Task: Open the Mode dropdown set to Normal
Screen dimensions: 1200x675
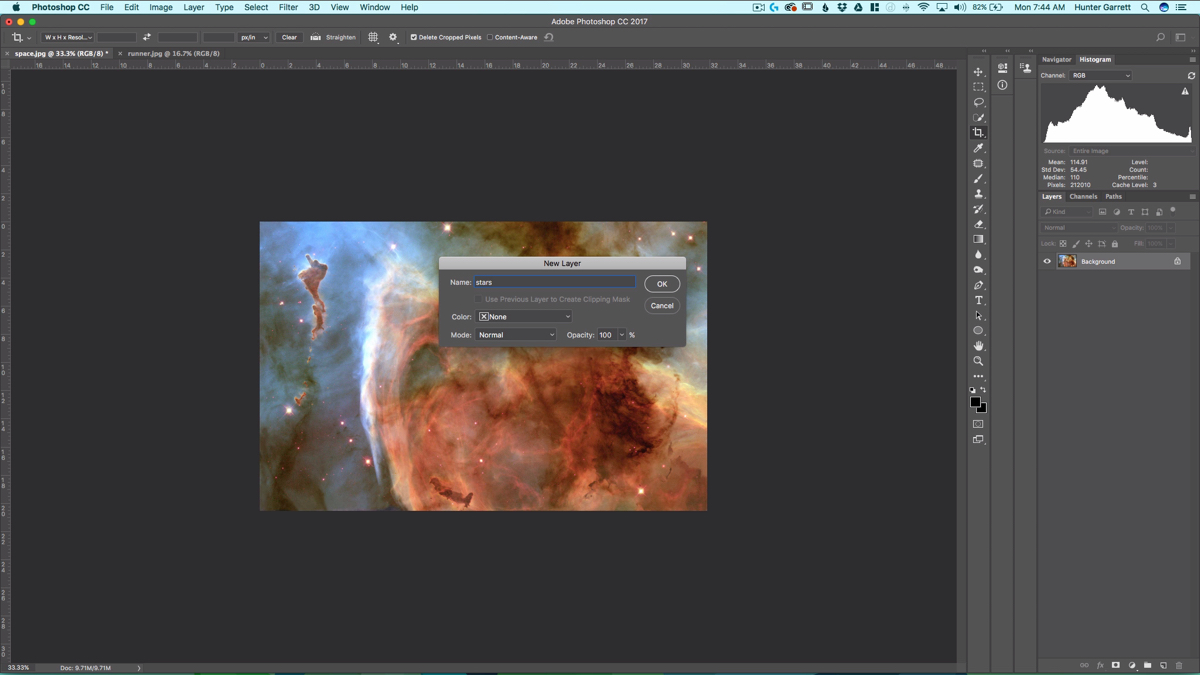Action: (x=516, y=335)
